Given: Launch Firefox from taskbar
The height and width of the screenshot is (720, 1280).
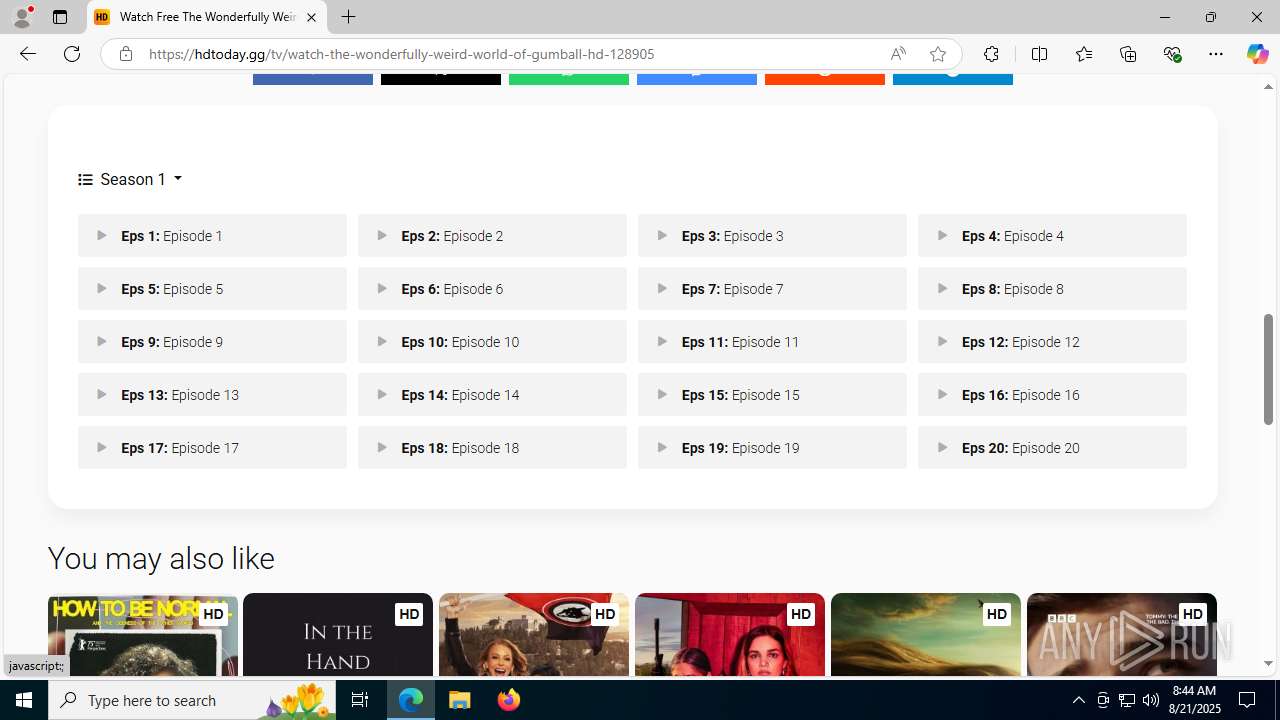Looking at the screenshot, I should tap(509, 700).
